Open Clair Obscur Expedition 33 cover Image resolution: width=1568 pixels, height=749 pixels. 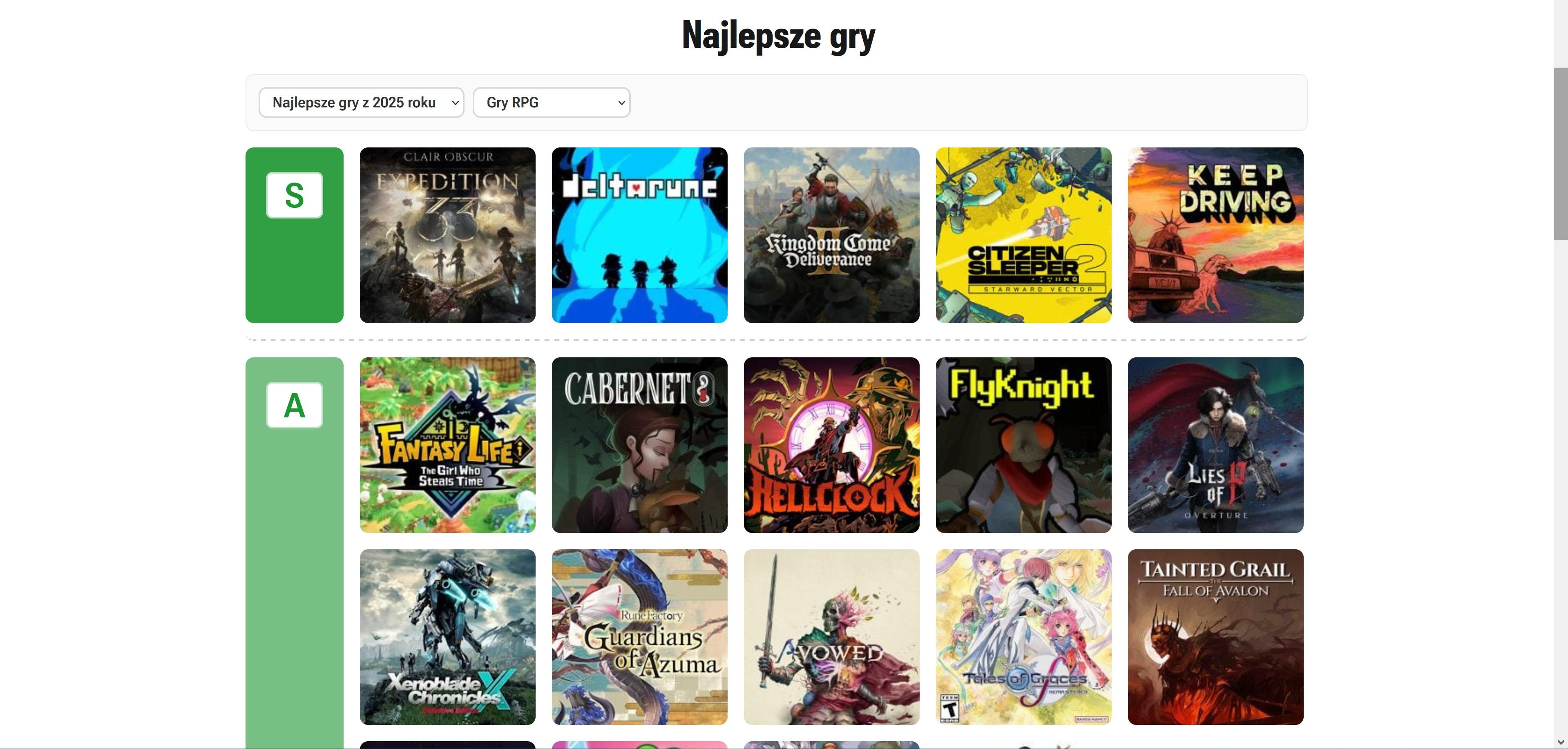(x=447, y=235)
